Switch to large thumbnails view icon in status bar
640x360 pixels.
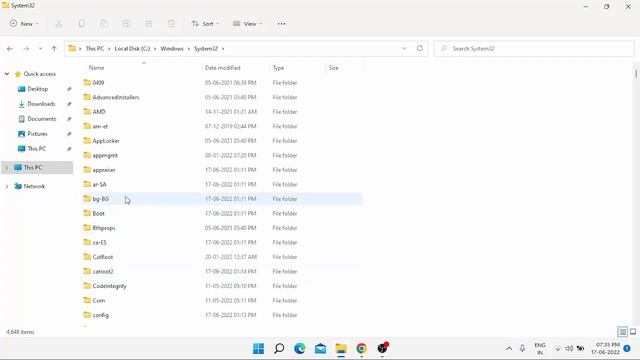pyautogui.click(x=633, y=332)
